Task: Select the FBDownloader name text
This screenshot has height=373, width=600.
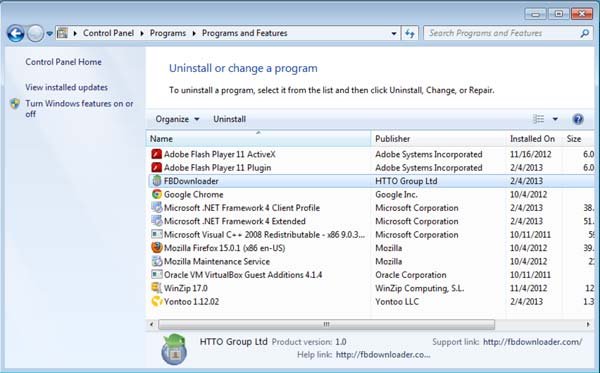Action: [191, 181]
